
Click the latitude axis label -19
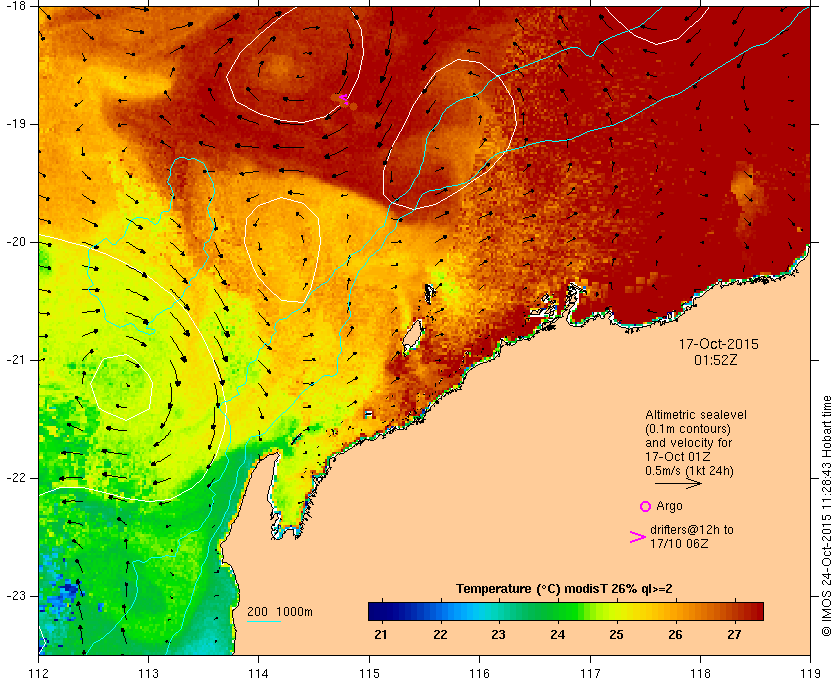[15, 124]
